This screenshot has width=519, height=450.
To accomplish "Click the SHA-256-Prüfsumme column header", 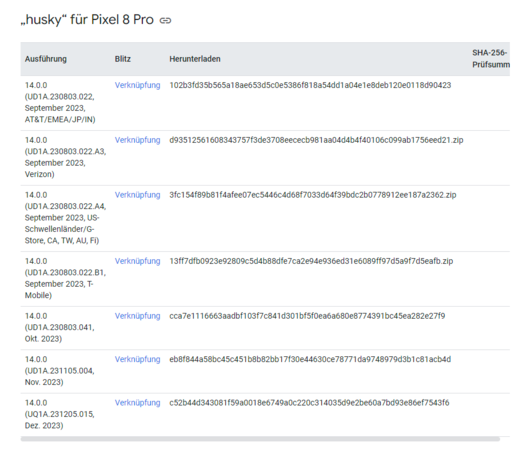I will pyautogui.click(x=491, y=59).
